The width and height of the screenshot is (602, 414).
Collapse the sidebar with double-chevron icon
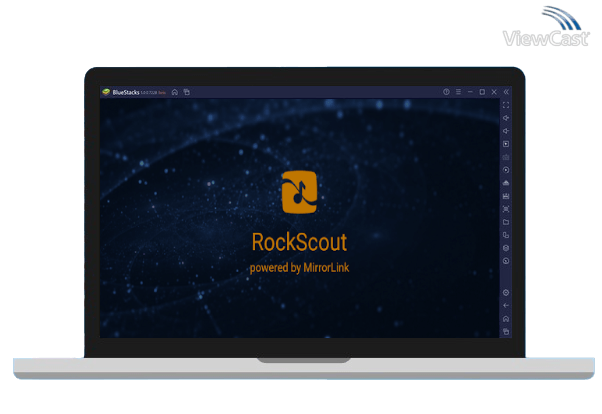(506, 92)
